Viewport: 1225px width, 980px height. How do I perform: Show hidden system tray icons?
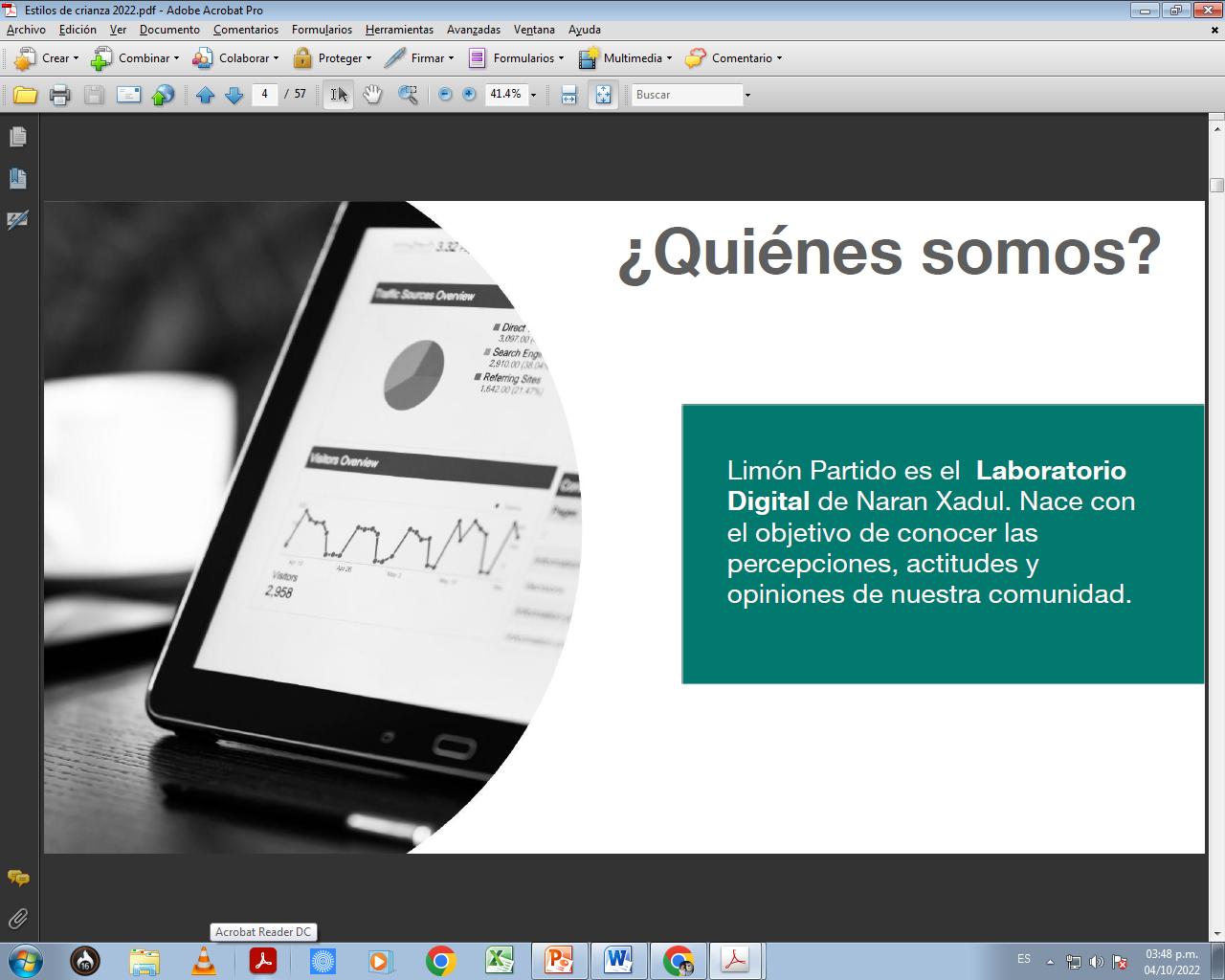tap(1051, 962)
